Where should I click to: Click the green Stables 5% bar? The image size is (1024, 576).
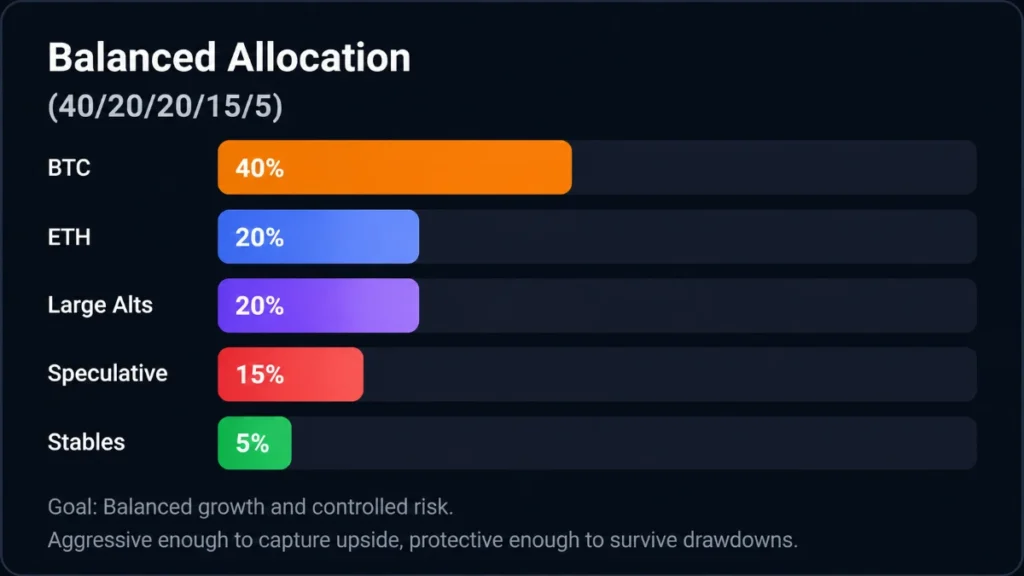(255, 443)
